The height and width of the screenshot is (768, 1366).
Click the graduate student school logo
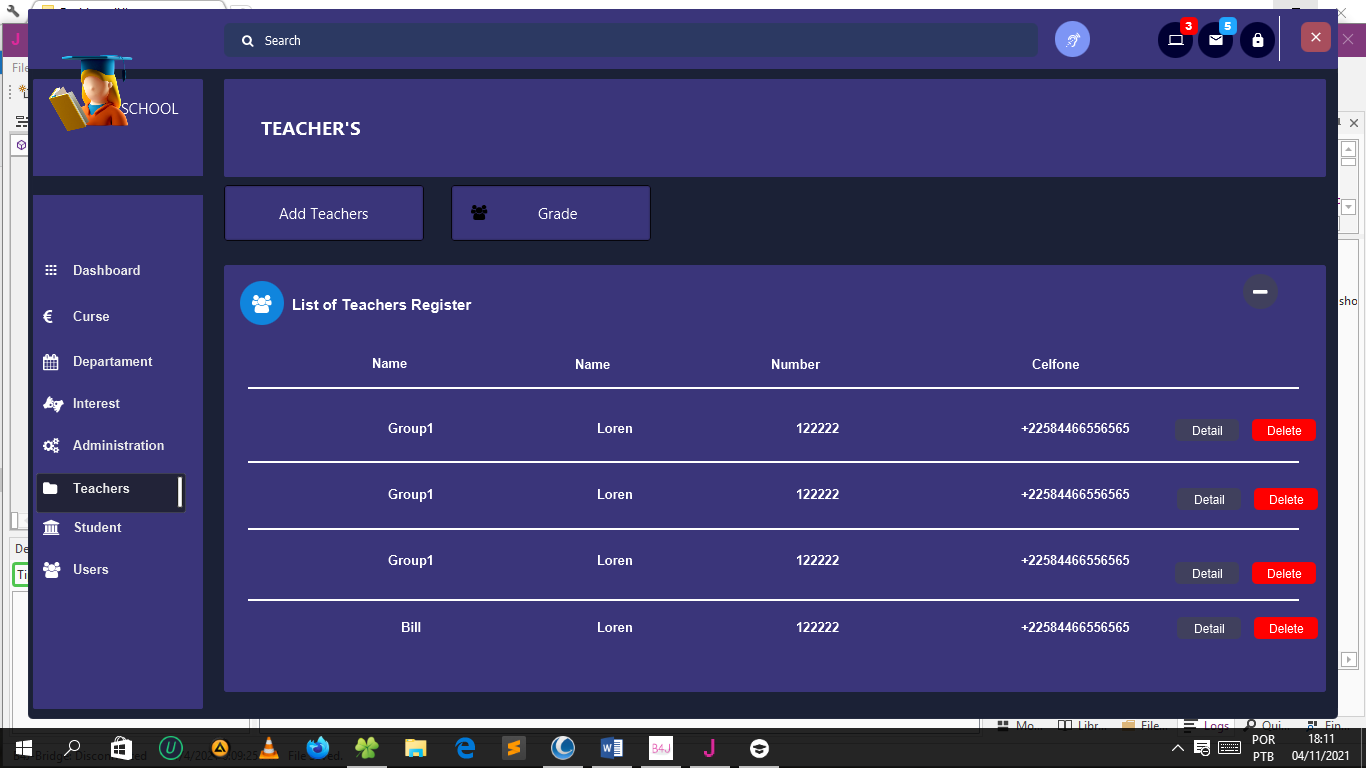pyautogui.click(x=91, y=92)
